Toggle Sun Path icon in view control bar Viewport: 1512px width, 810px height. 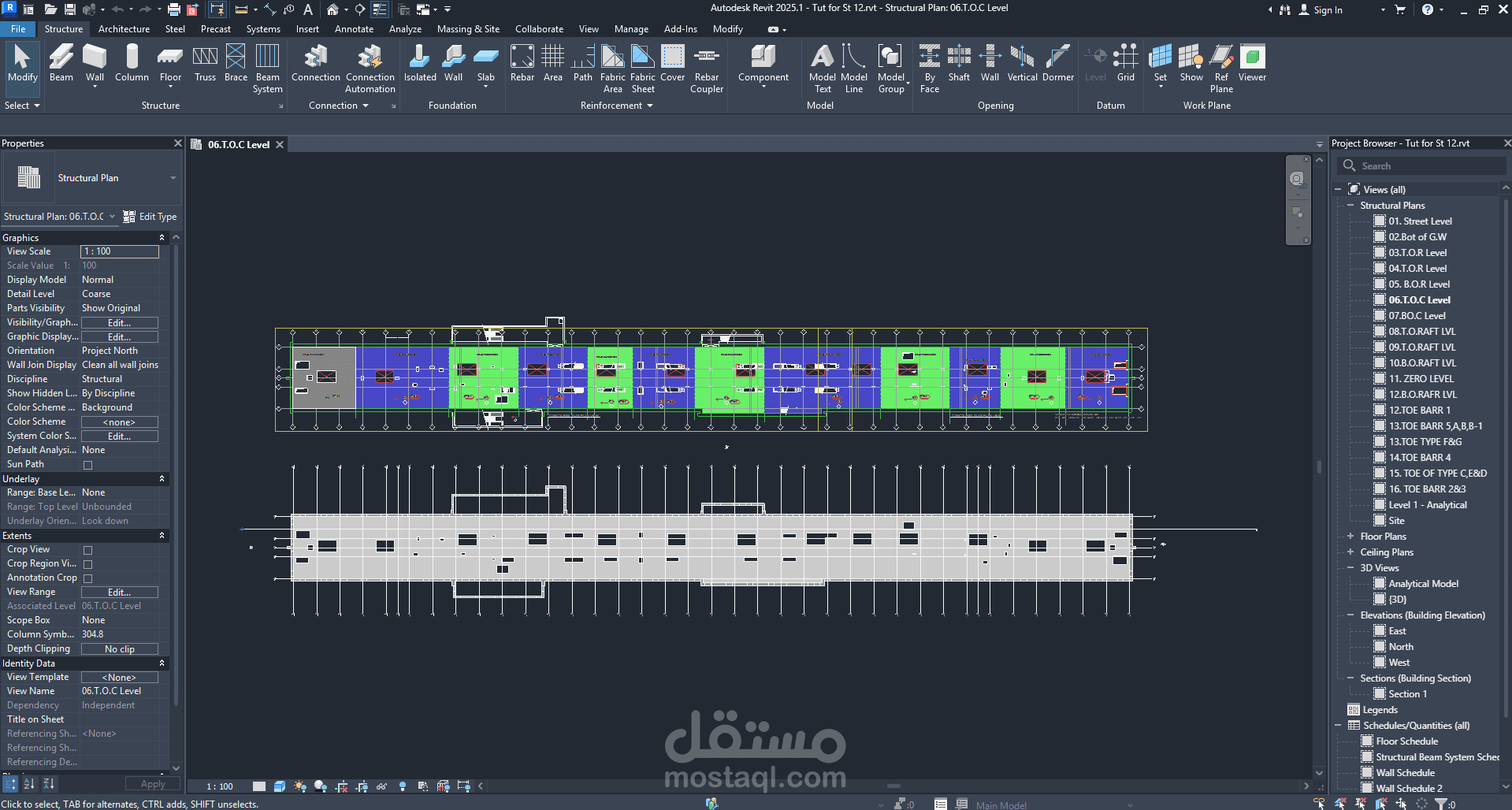(300, 786)
